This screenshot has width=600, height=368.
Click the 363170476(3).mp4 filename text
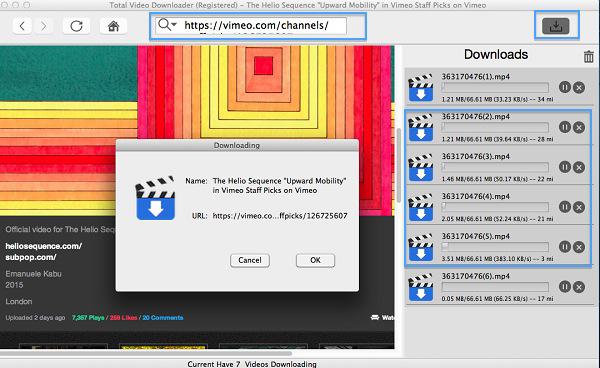[476, 156]
